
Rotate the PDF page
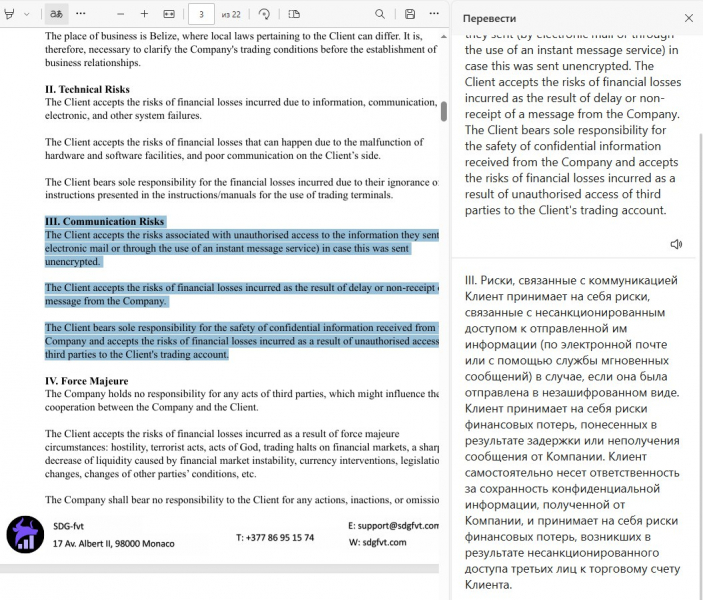tap(264, 14)
